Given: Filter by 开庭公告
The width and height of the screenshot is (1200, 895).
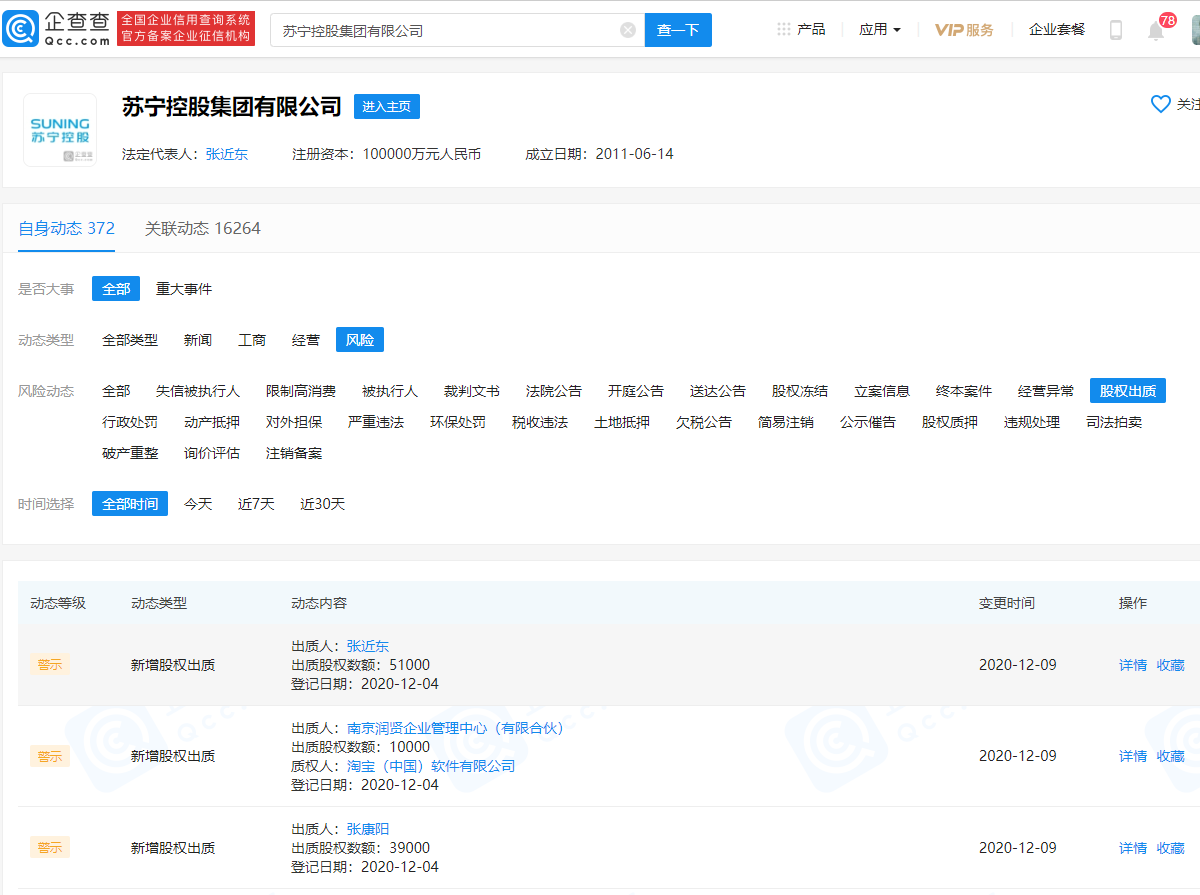Looking at the screenshot, I should (636, 391).
